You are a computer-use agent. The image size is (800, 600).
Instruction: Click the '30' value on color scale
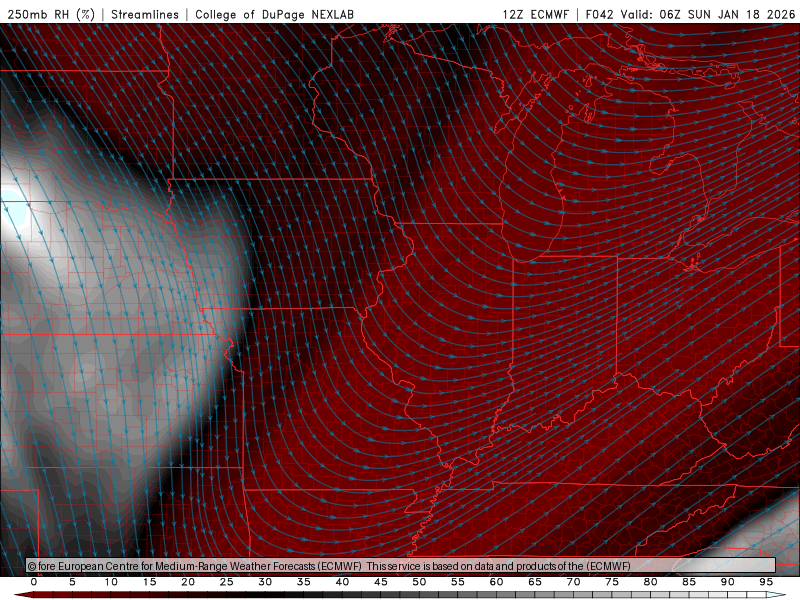click(265, 582)
